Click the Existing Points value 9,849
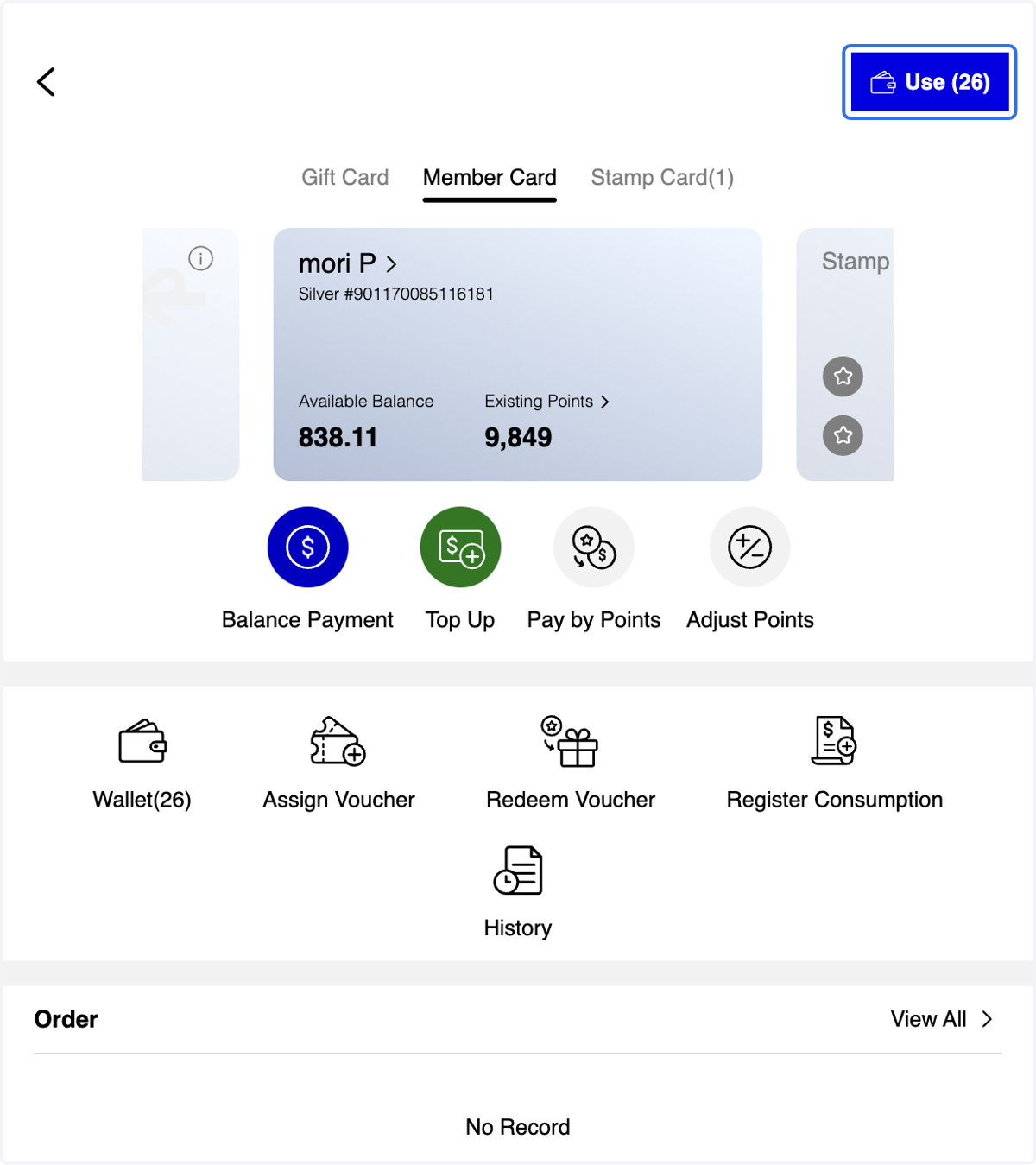This screenshot has width=1036, height=1165. pyautogui.click(x=518, y=438)
